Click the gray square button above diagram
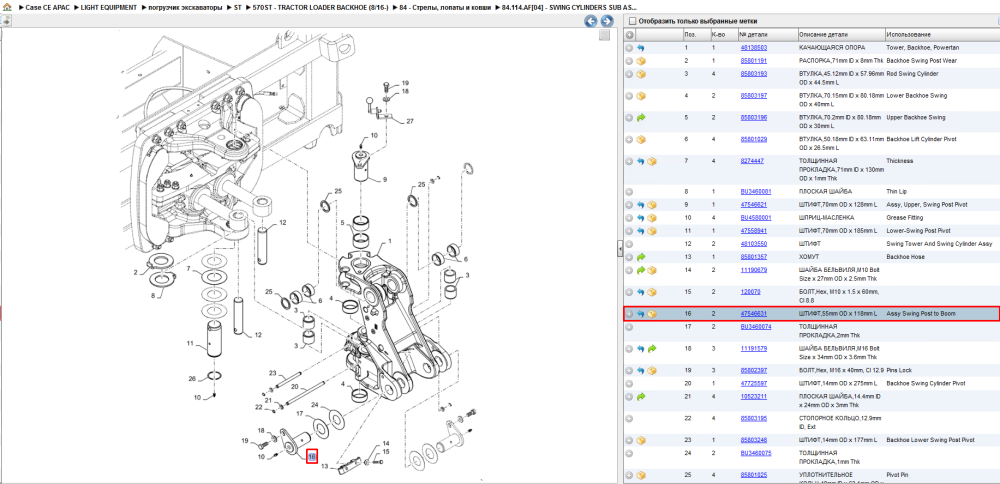Screen dimensions: 1000x484 605,35
